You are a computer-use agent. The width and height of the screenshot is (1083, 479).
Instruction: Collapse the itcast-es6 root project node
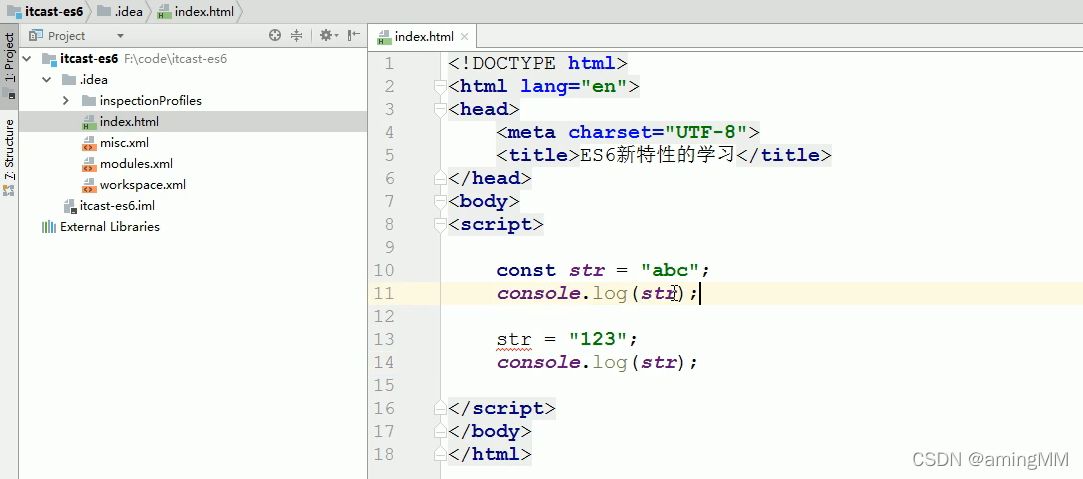pyautogui.click(x=27, y=59)
